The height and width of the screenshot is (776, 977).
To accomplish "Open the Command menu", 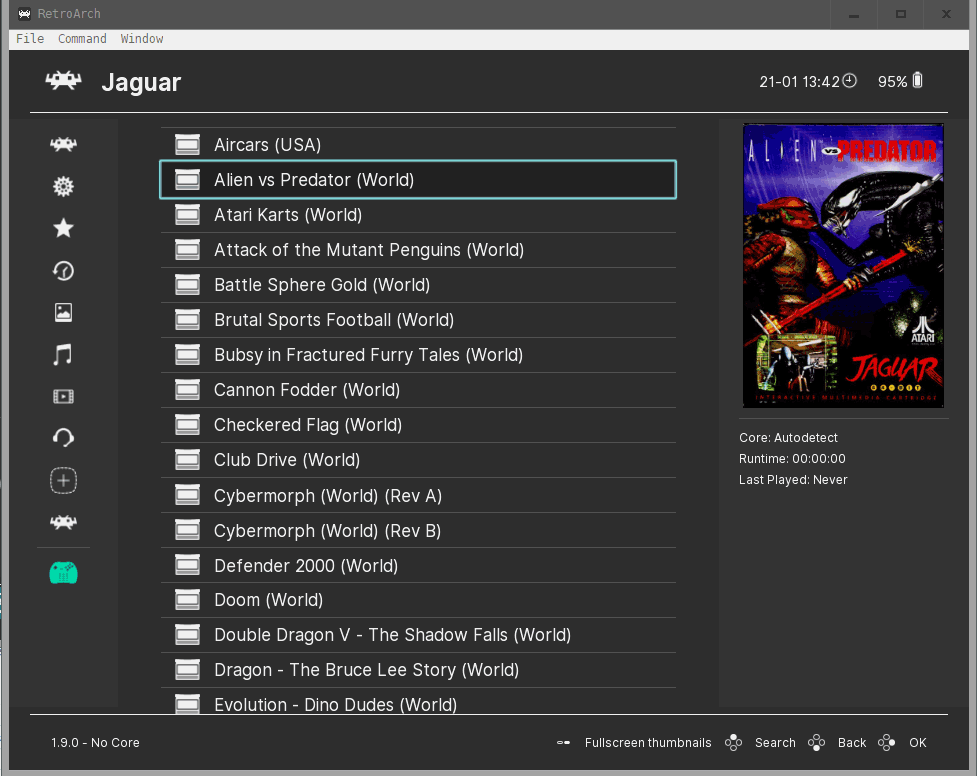I will 82,39.
